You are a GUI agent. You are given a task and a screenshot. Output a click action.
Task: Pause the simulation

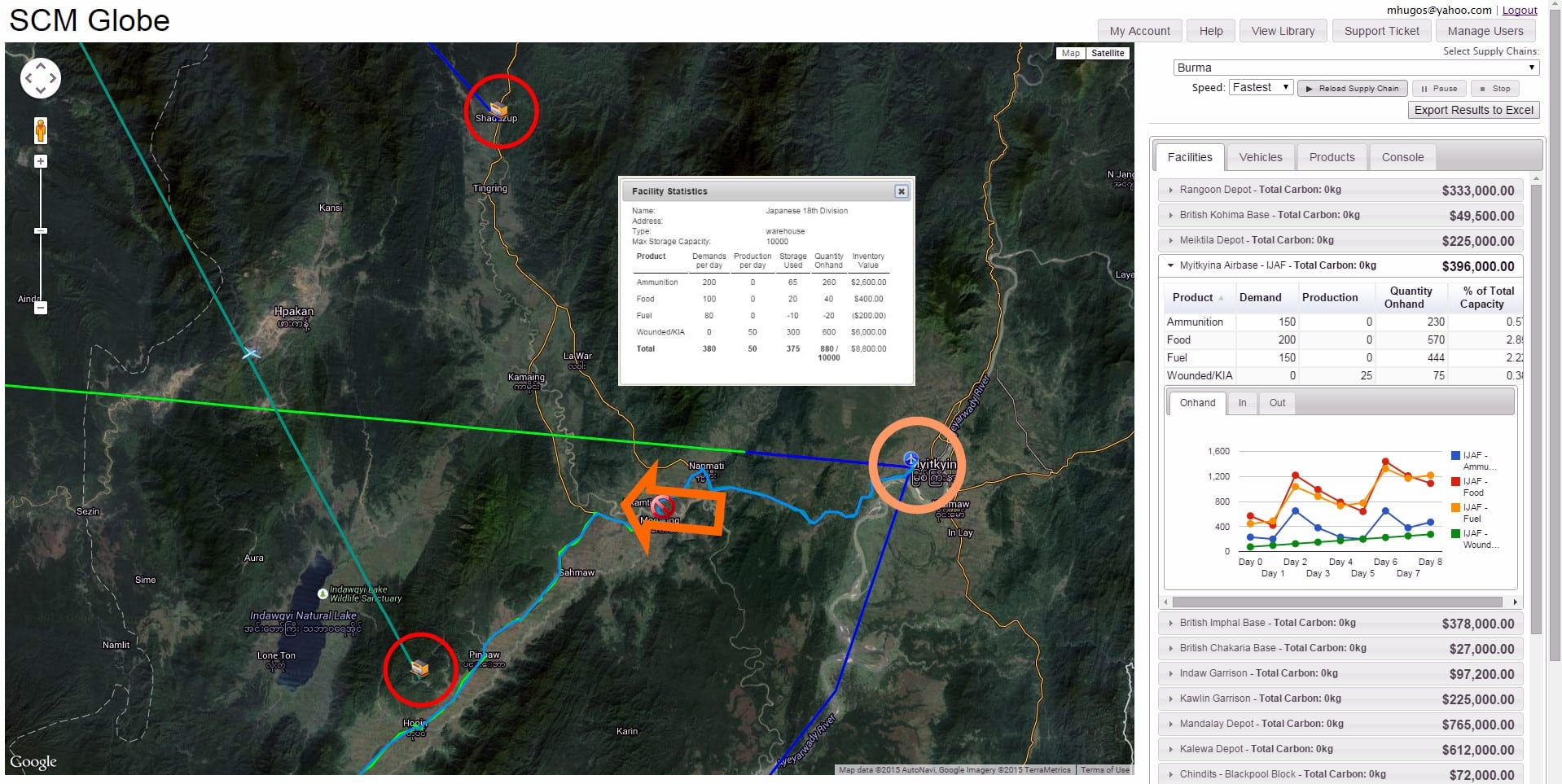click(1439, 88)
